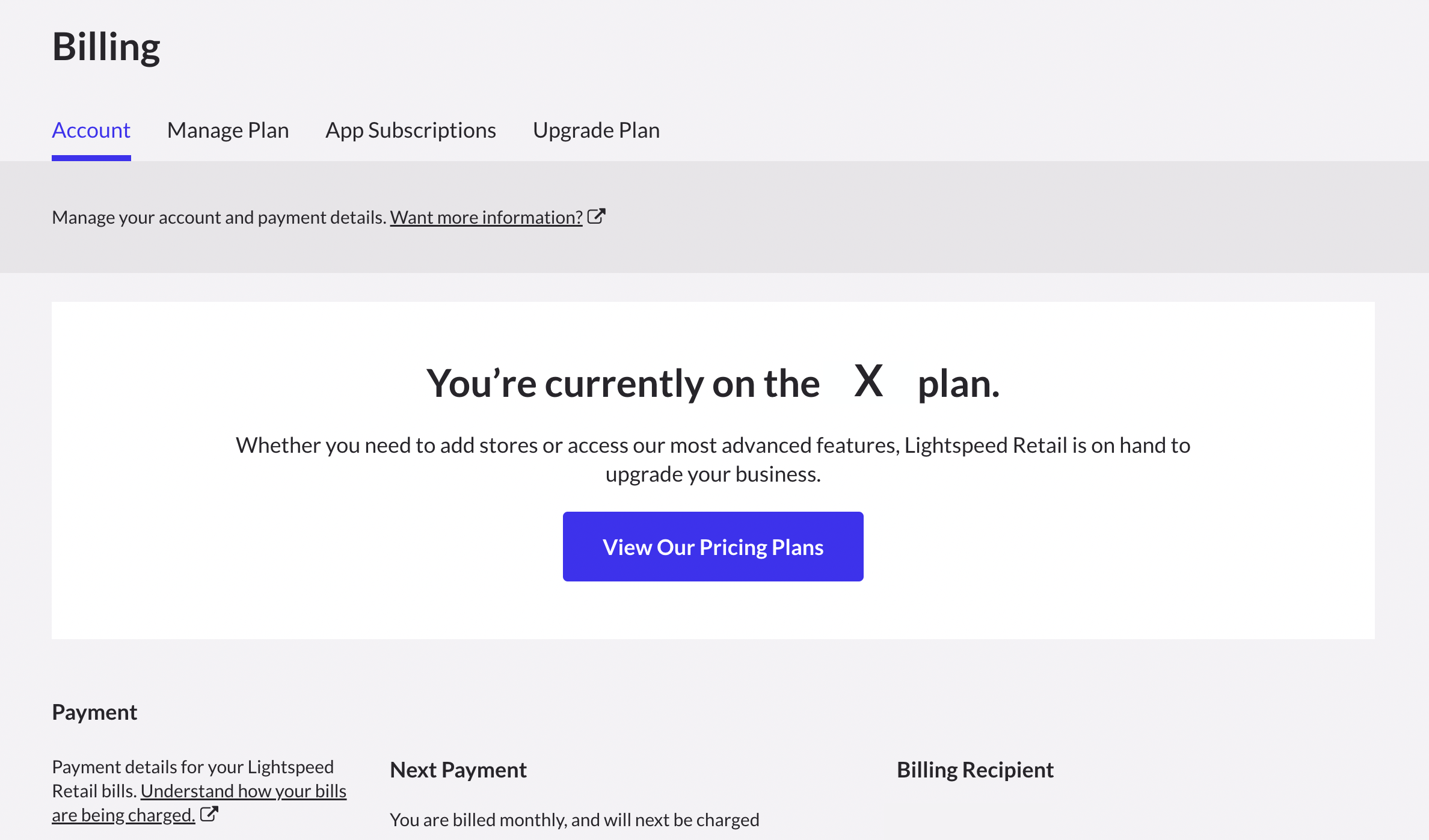Screen dimensions: 1429x840
Task: Go to the App Subscriptions tab
Action: (411, 130)
